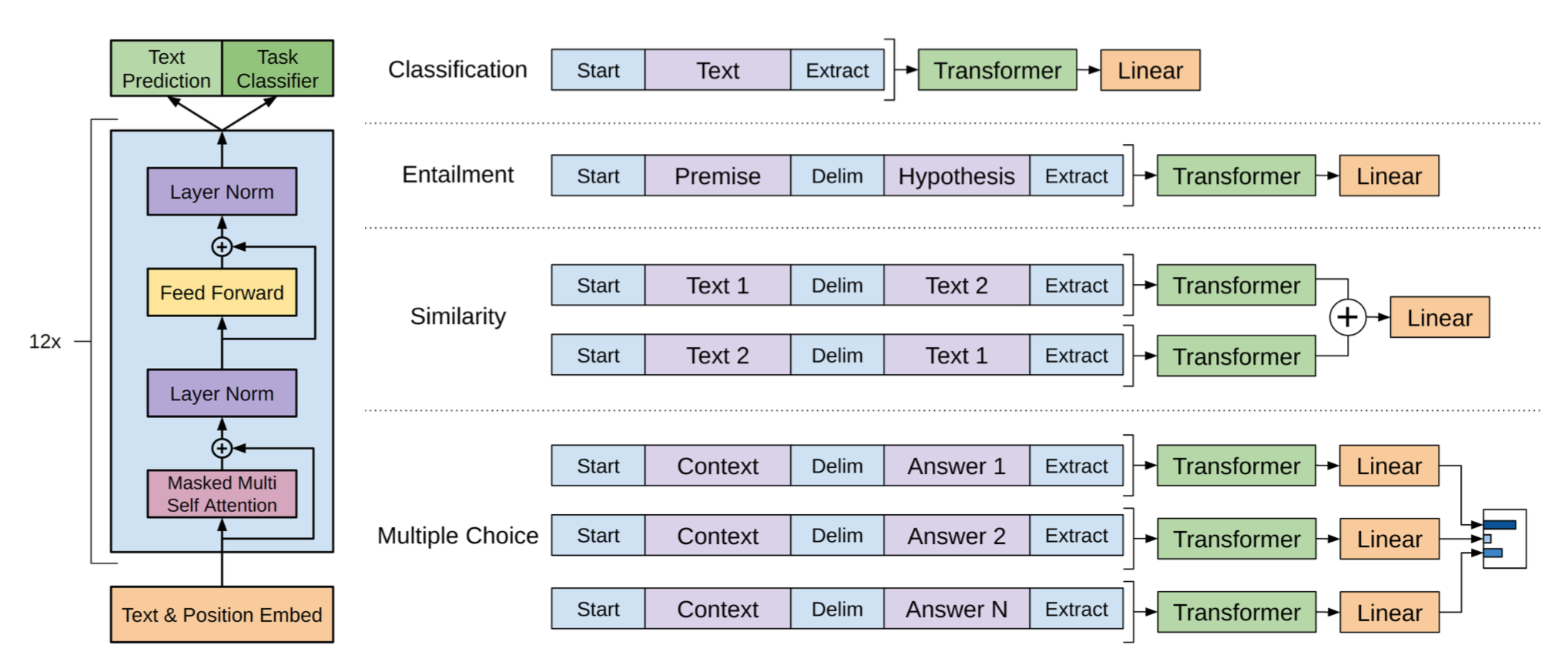Click the Hypothesis segment box
The image size is (1568, 665).
click(x=956, y=176)
